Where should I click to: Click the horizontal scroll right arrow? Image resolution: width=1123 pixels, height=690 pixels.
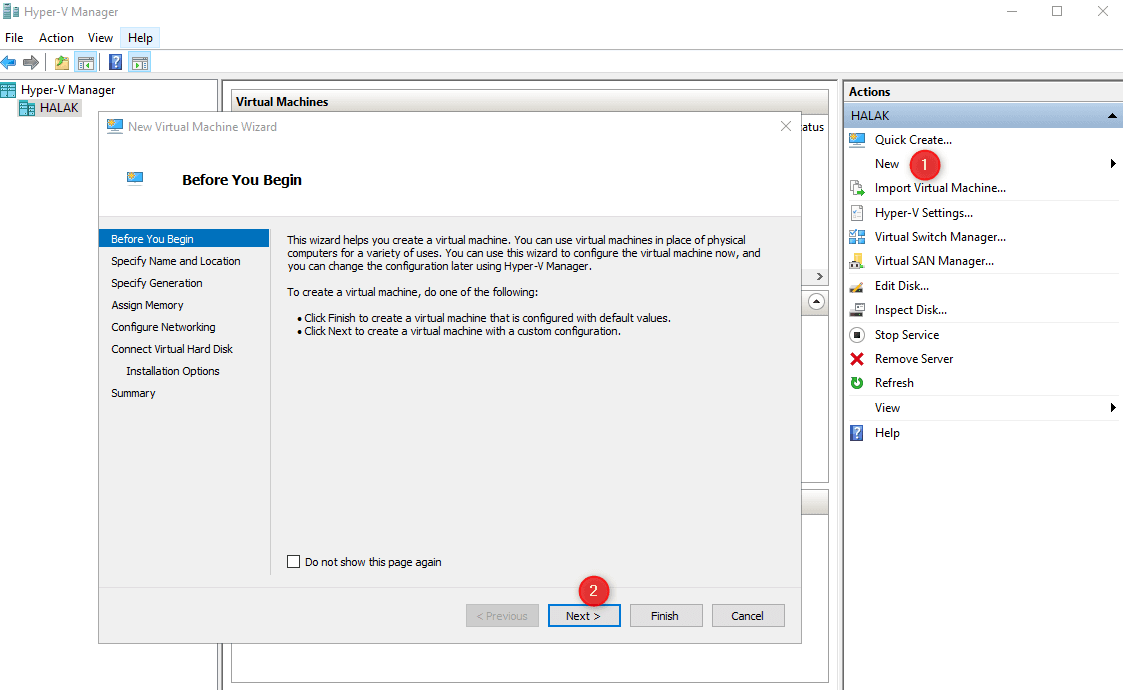point(819,277)
